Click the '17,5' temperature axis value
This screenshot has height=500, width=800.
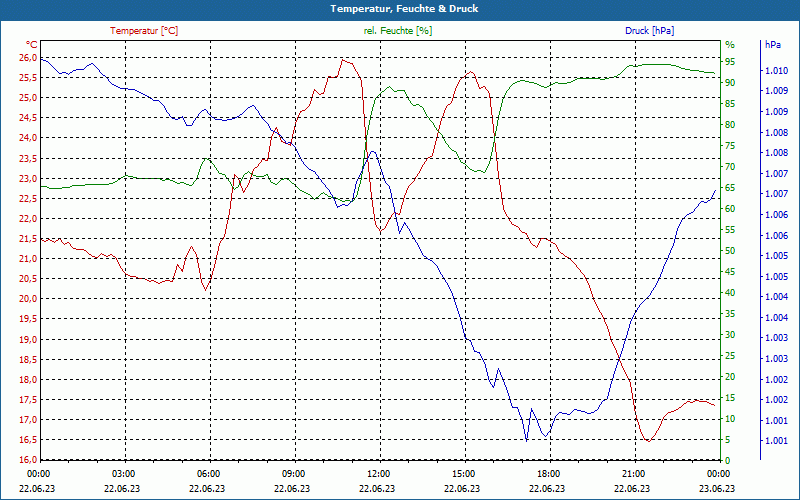pyautogui.click(x=28, y=400)
